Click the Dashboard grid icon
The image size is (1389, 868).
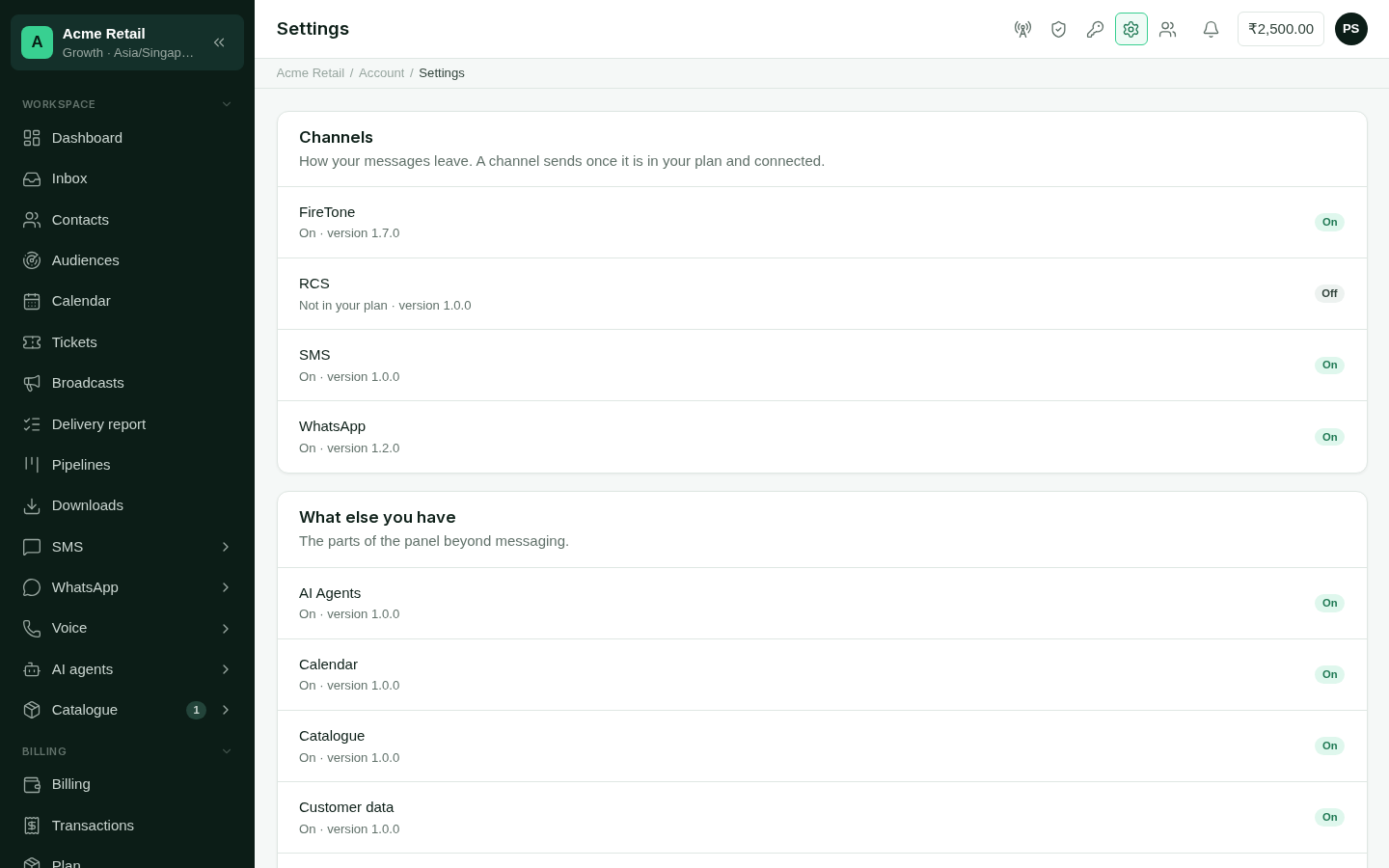coord(32,138)
